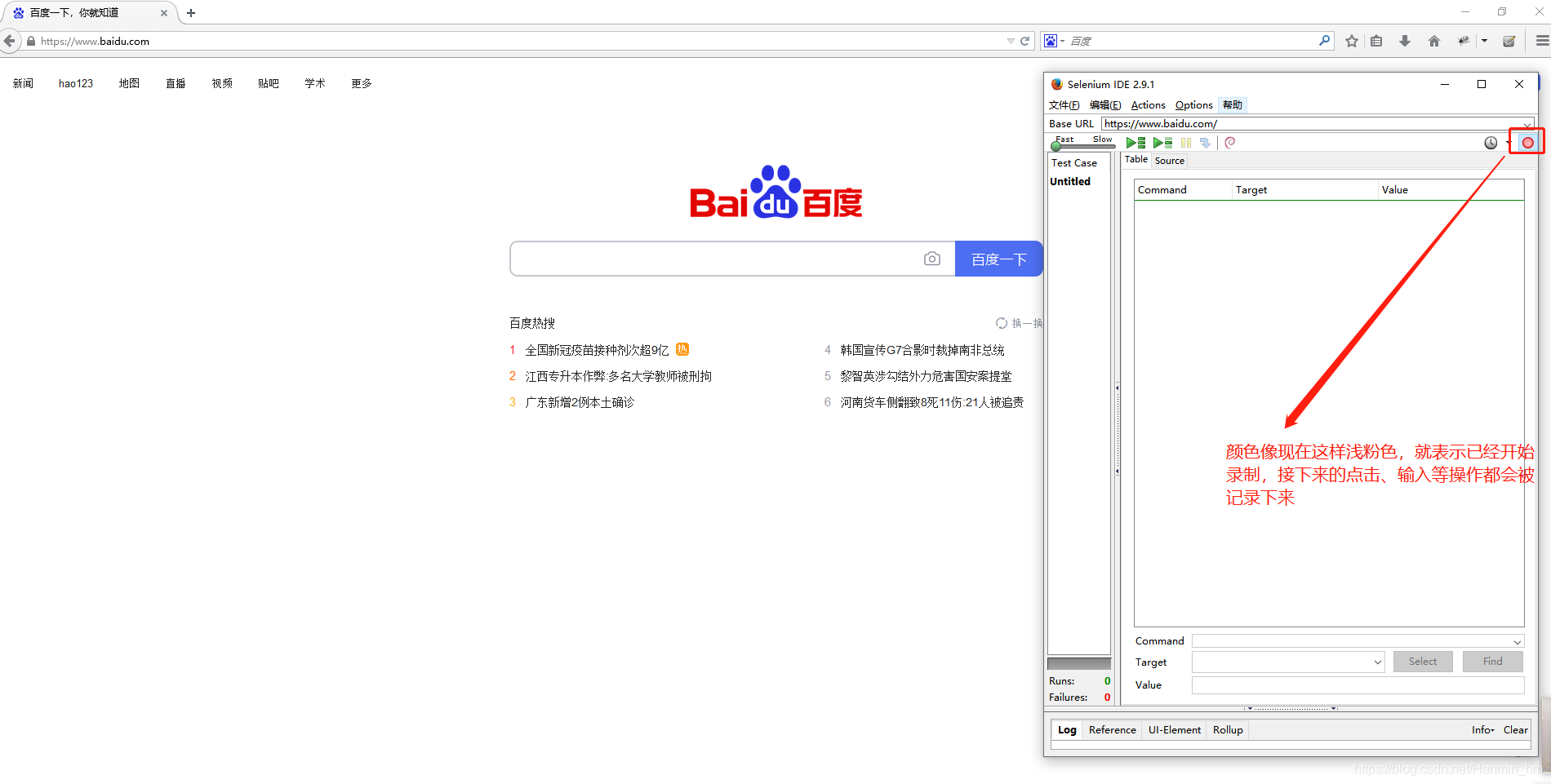This screenshot has width=1551, height=784.
Task: Click the 百度一下 search button
Action: tap(999, 259)
